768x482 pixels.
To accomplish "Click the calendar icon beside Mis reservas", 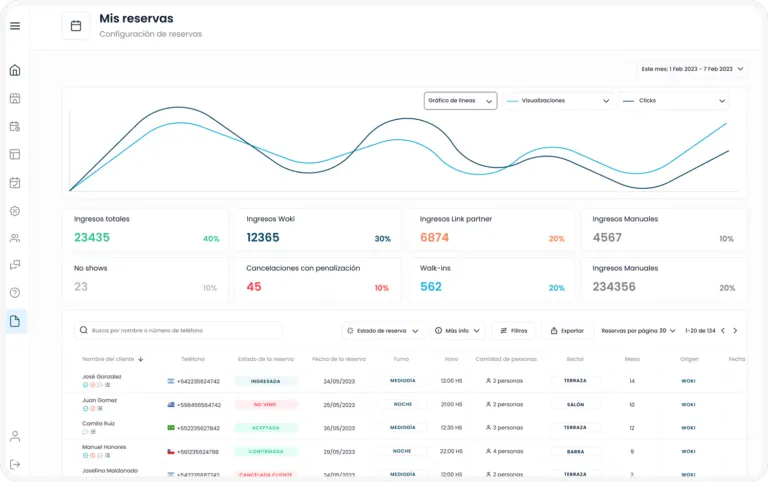I will tap(76, 25).
